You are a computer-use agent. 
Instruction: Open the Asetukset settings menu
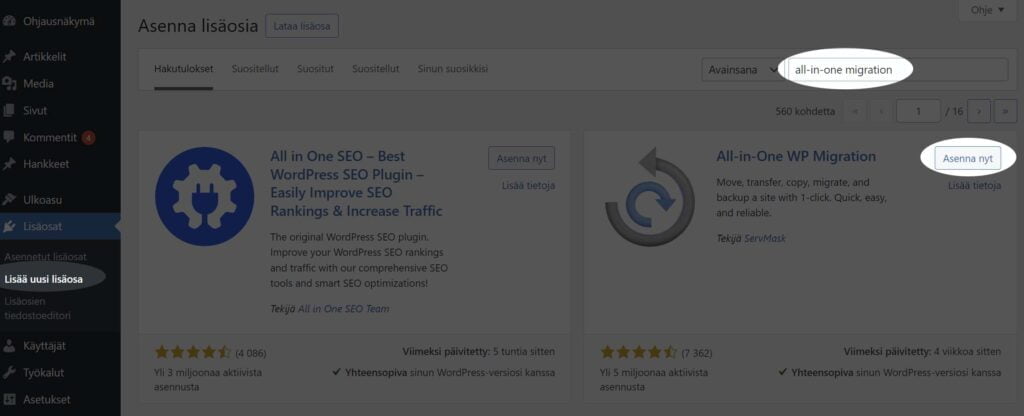click(38, 399)
